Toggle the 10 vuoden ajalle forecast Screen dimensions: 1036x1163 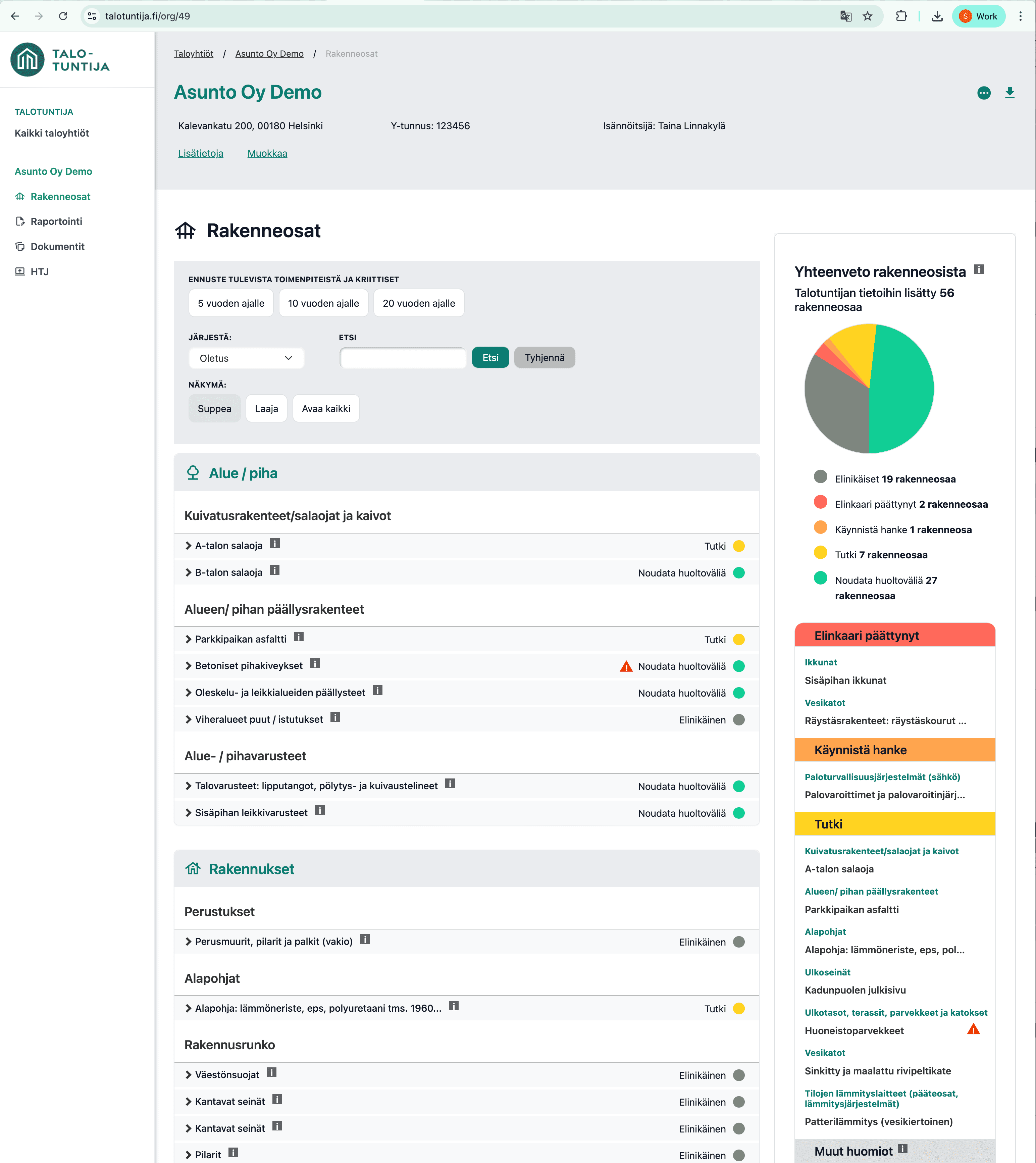[323, 303]
